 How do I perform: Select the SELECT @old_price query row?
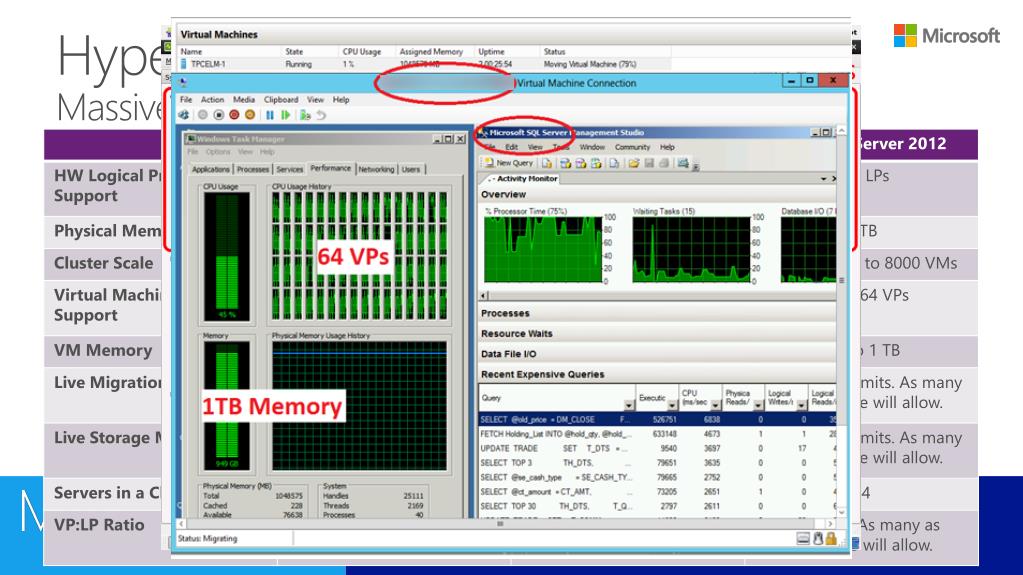(x=658, y=420)
